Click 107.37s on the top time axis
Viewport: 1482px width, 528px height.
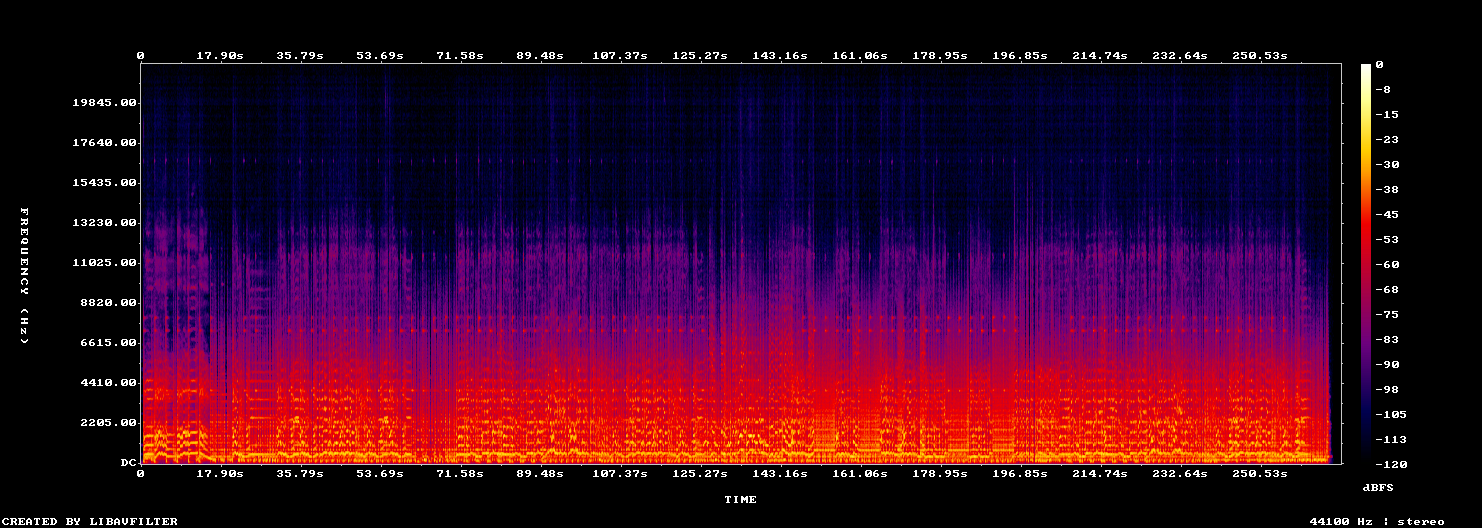(x=620, y=56)
